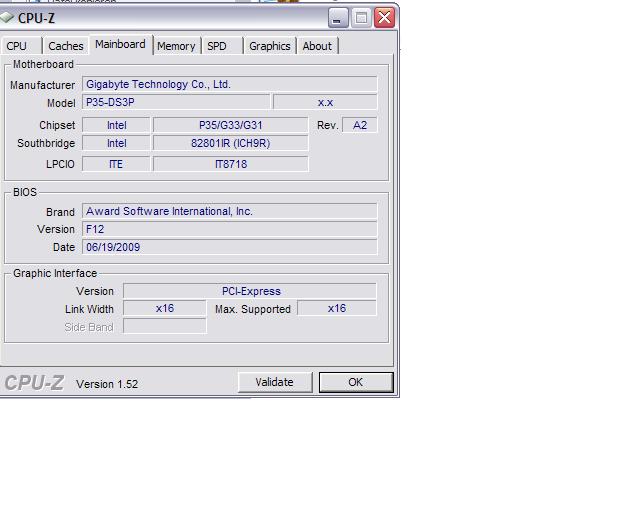Close the CPU-Z window

pyautogui.click(x=384, y=18)
